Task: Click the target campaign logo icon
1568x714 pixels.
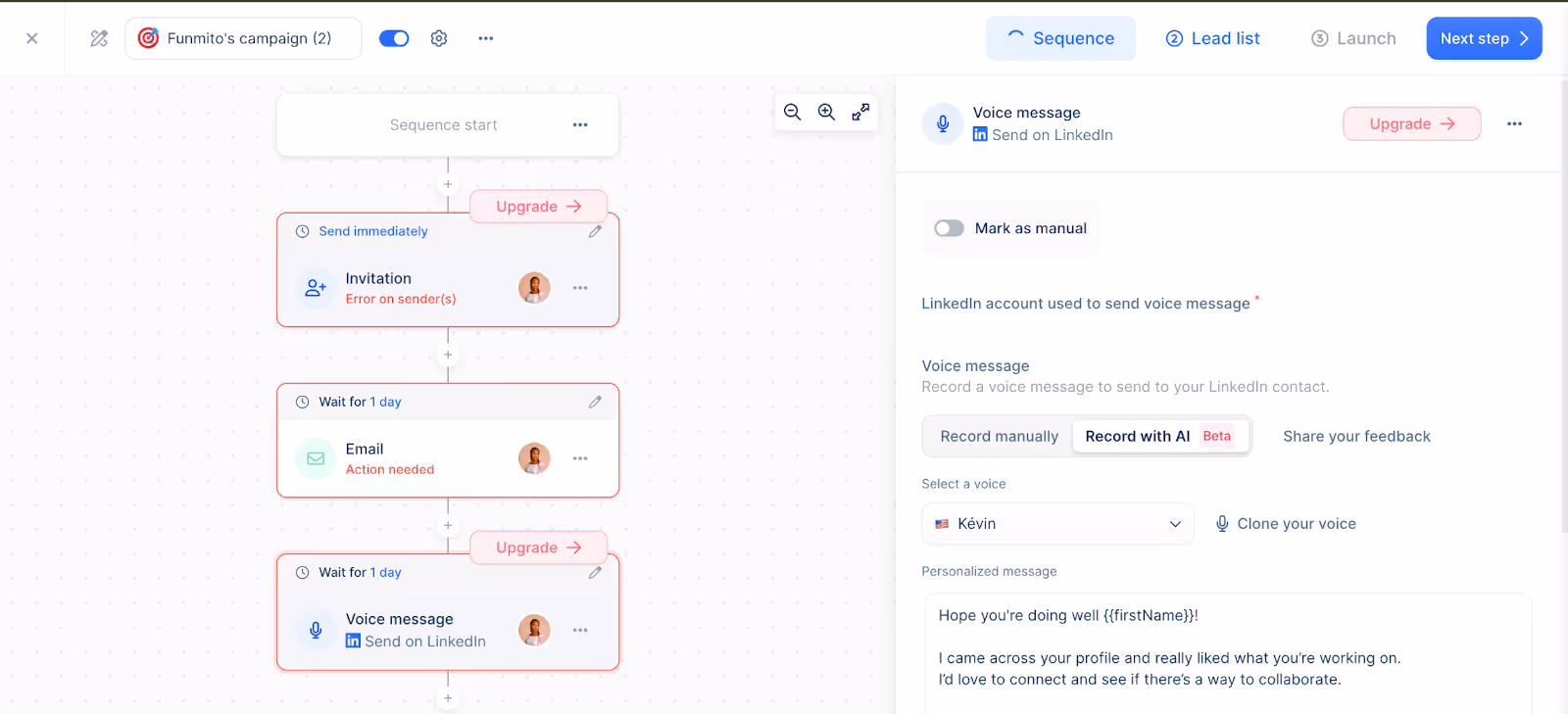Action: coord(148,38)
